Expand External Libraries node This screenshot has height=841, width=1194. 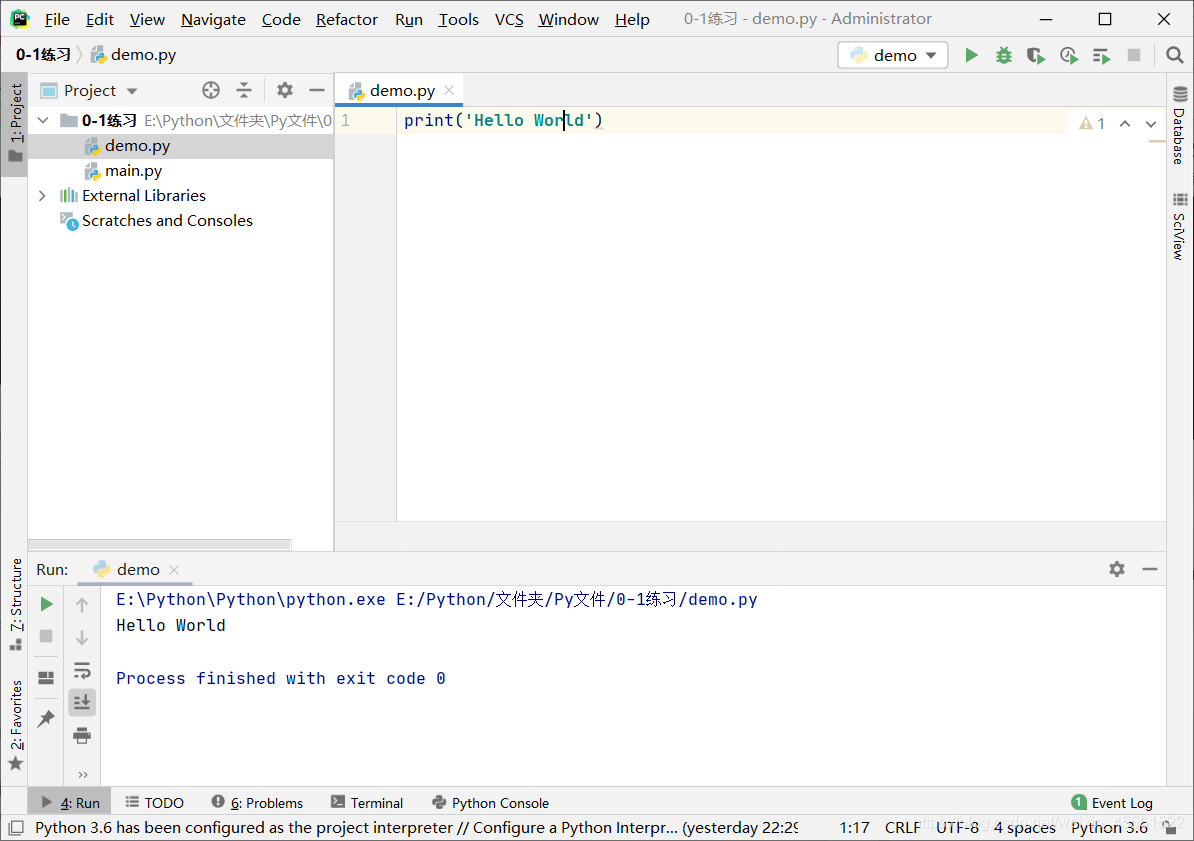(x=43, y=196)
